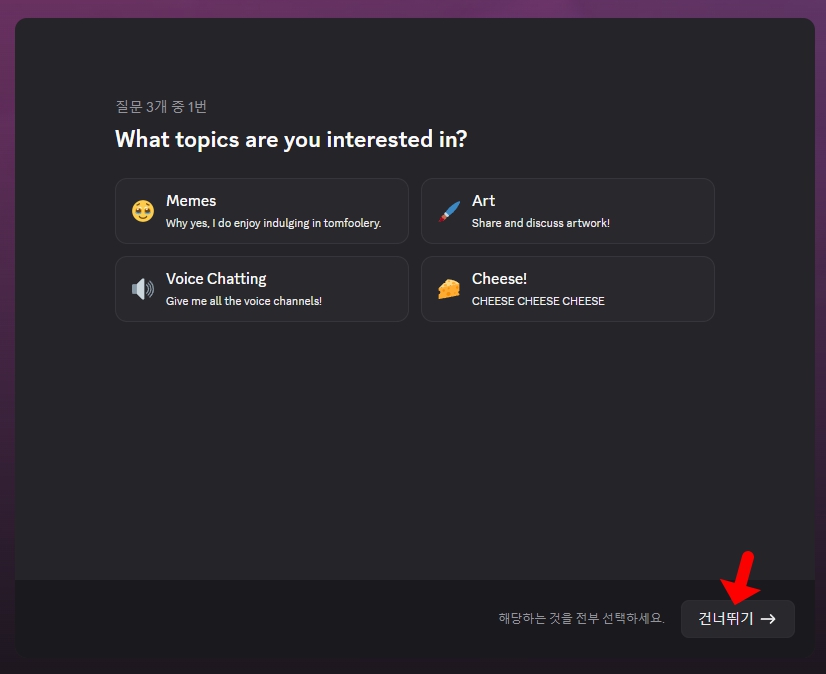Toggle the Art topic option

(567, 211)
